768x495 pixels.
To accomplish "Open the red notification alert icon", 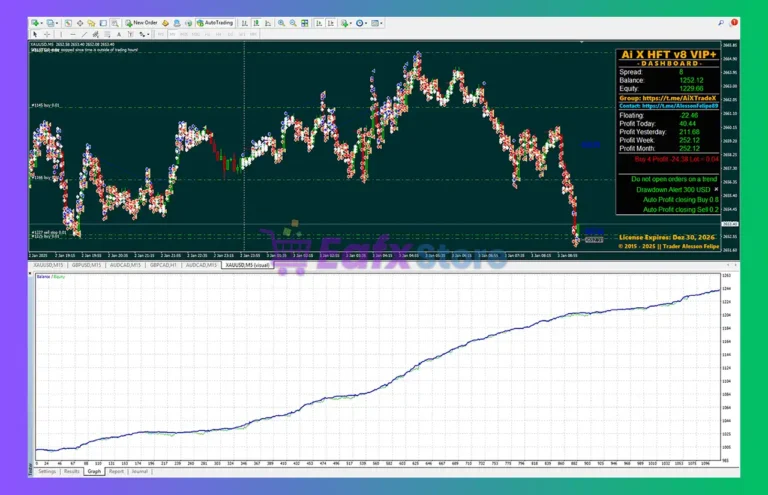I will [x=734, y=22].
